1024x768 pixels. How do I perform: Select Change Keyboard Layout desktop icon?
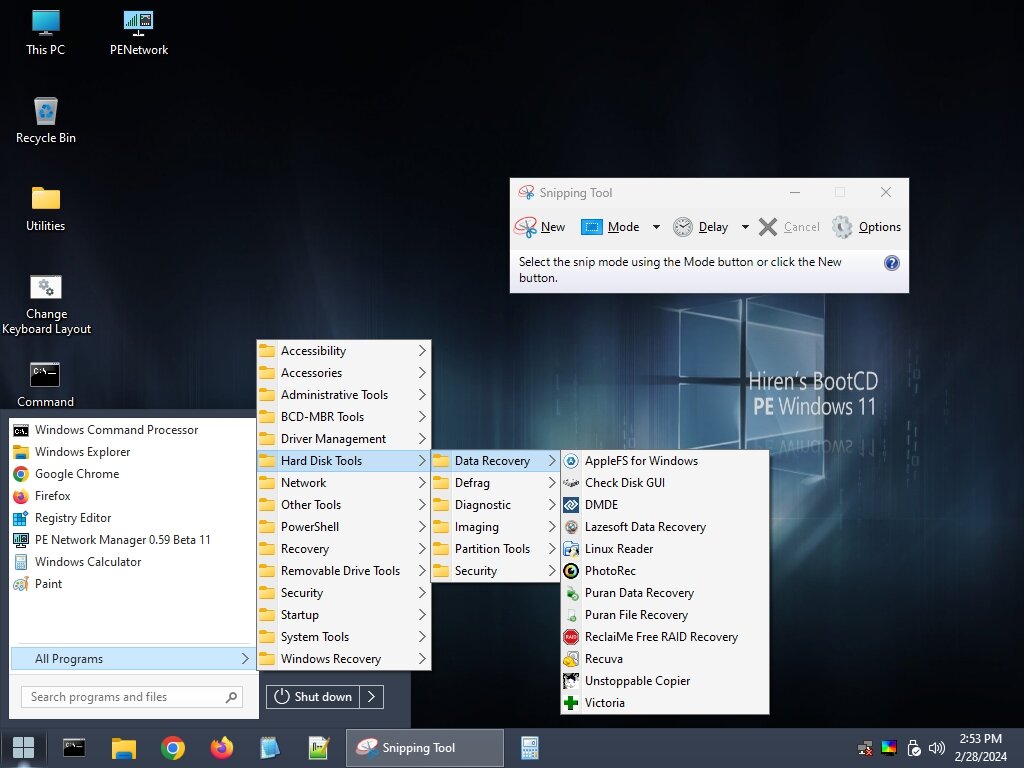click(46, 305)
